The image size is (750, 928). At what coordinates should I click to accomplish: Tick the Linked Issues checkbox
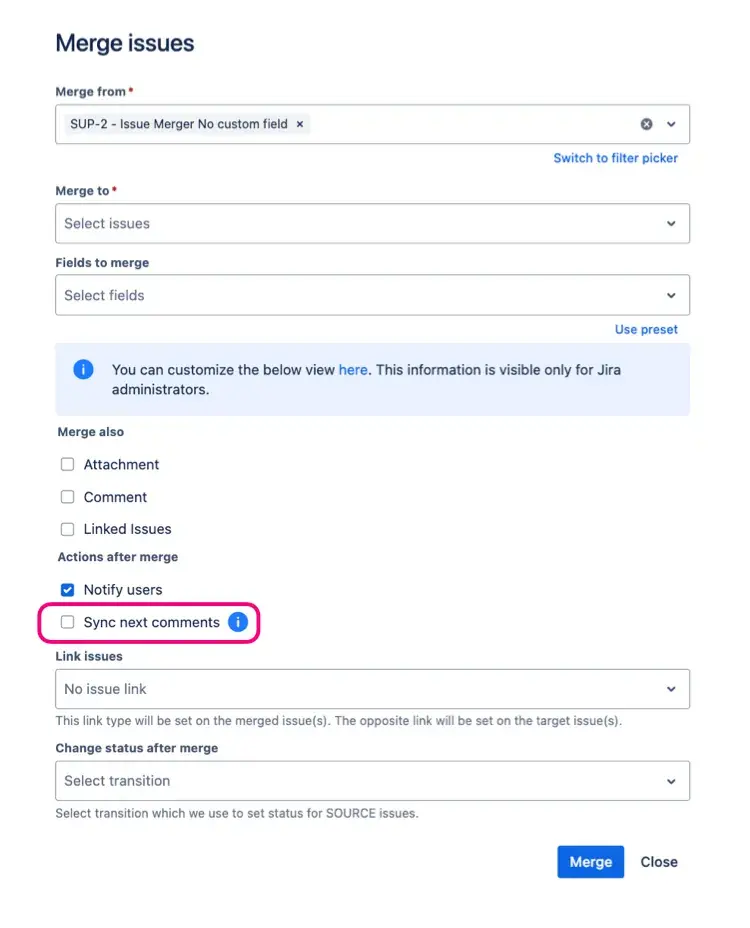[x=68, y=529]
